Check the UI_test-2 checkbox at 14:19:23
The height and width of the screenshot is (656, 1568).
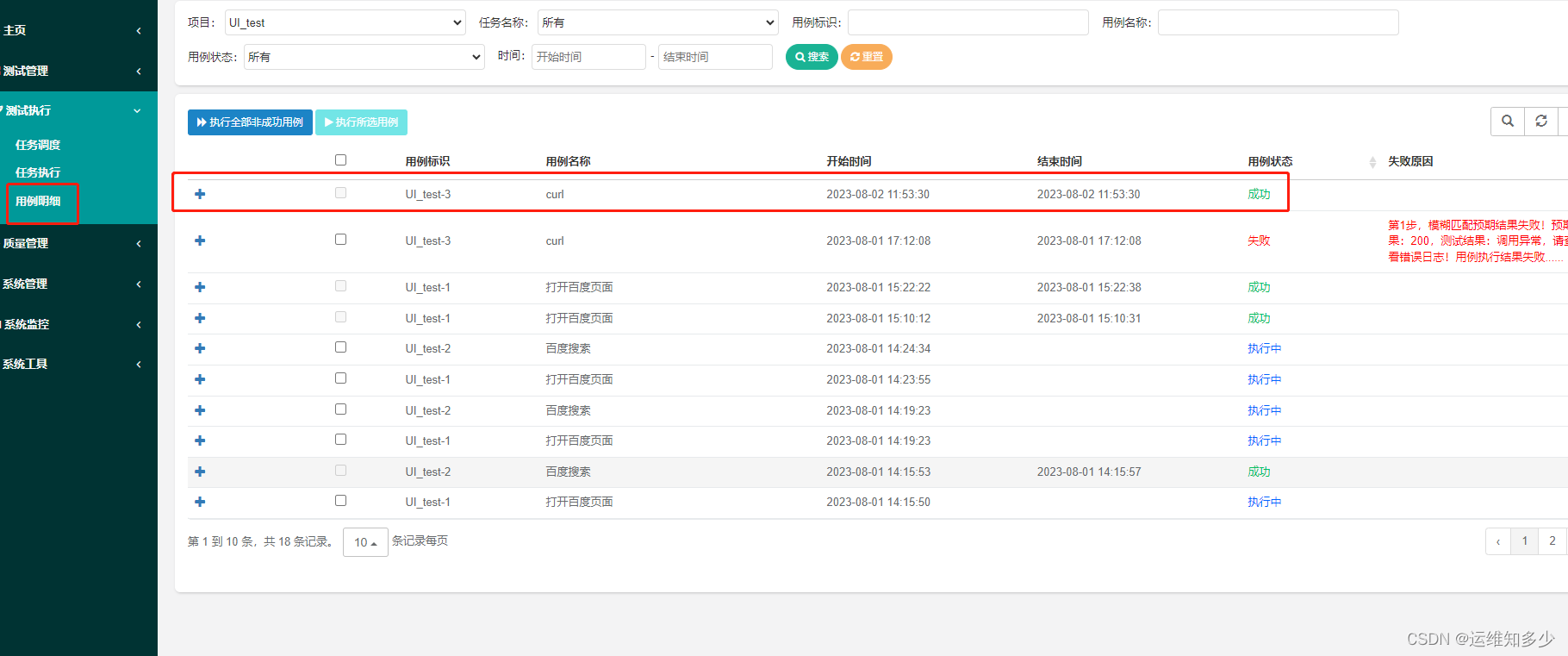pos(340,409)
